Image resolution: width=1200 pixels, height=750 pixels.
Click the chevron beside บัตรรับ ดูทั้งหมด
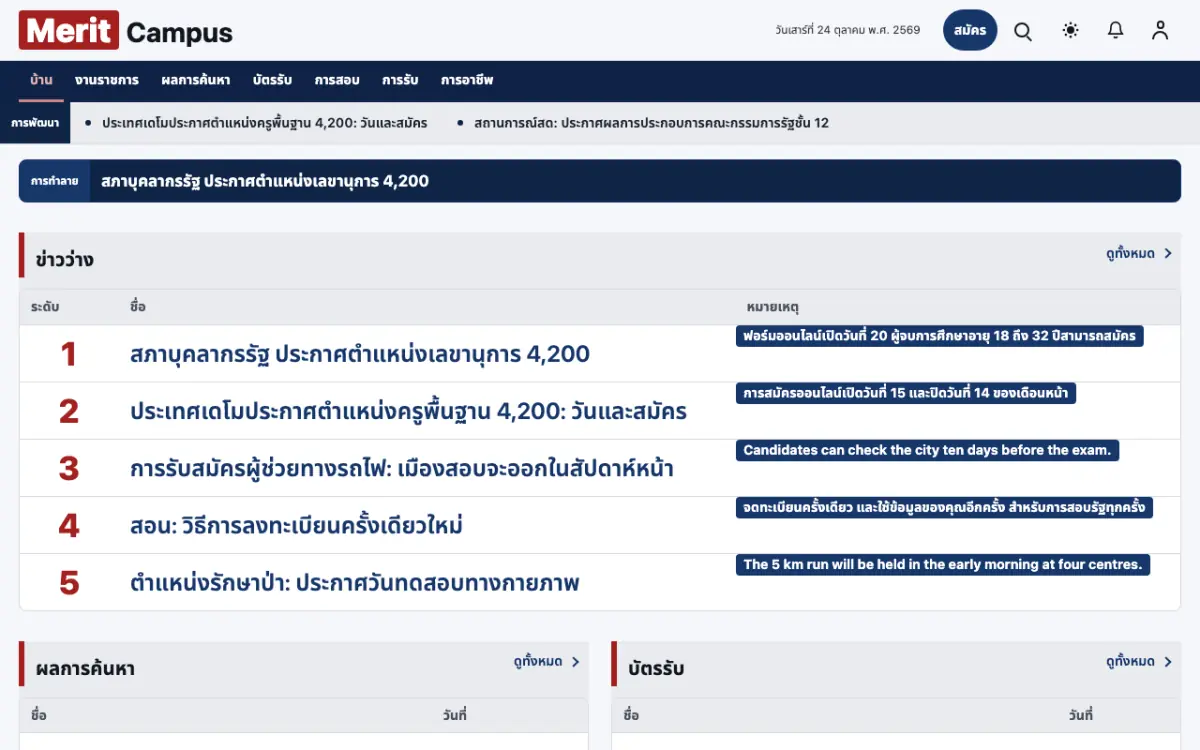pyautogui.click(x=1168, y=662)
